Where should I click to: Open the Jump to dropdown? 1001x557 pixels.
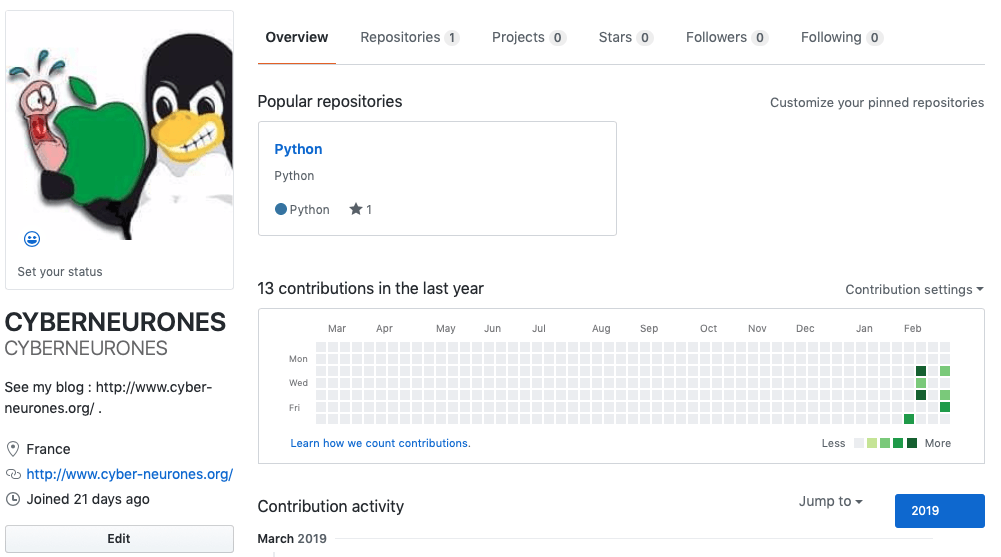tap(831, 501)
